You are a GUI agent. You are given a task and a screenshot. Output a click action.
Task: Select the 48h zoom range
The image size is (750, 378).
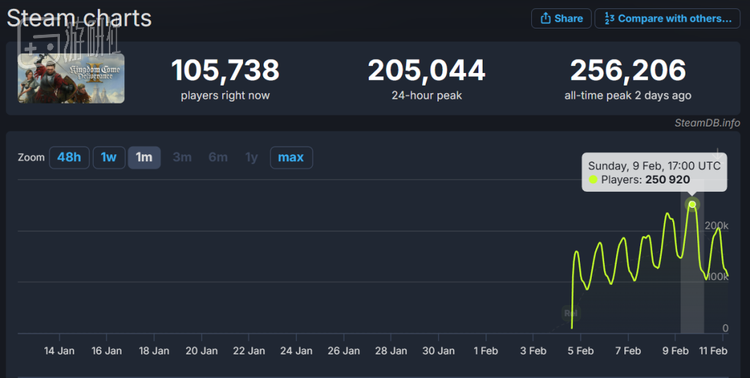[x=69, y=157]
